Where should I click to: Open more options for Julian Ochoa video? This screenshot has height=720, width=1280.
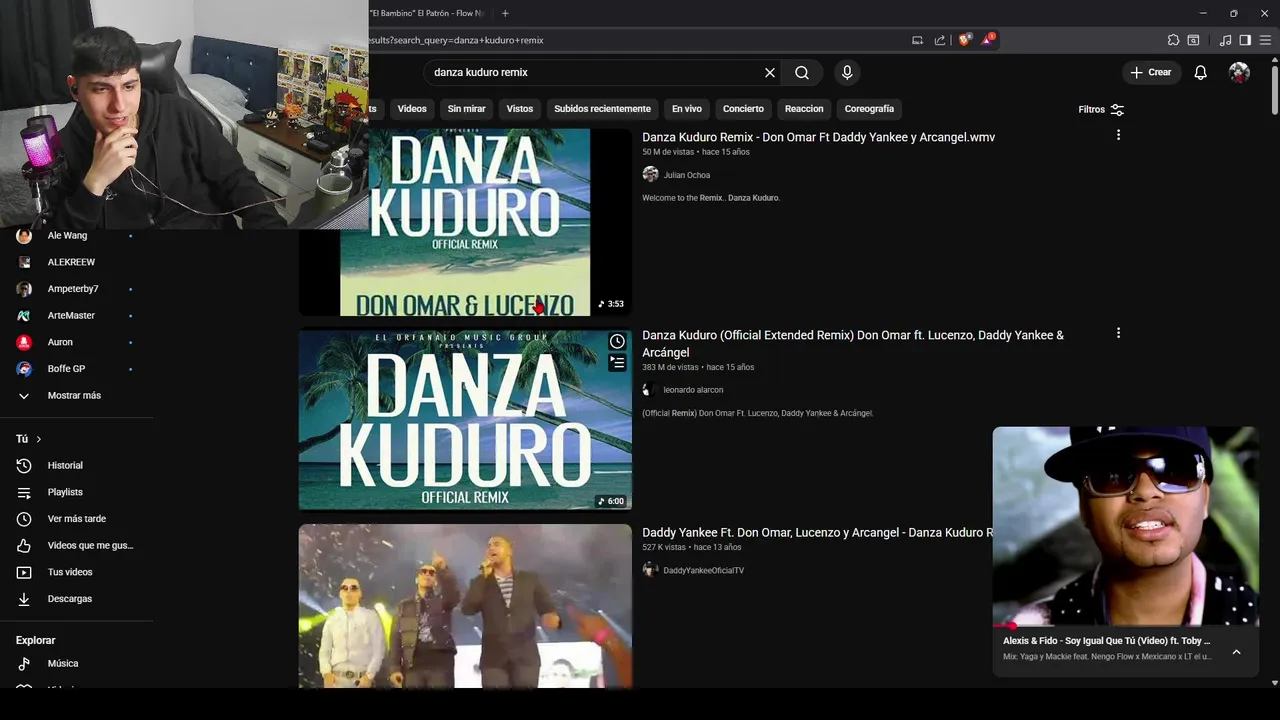[x=1118, y=135]
